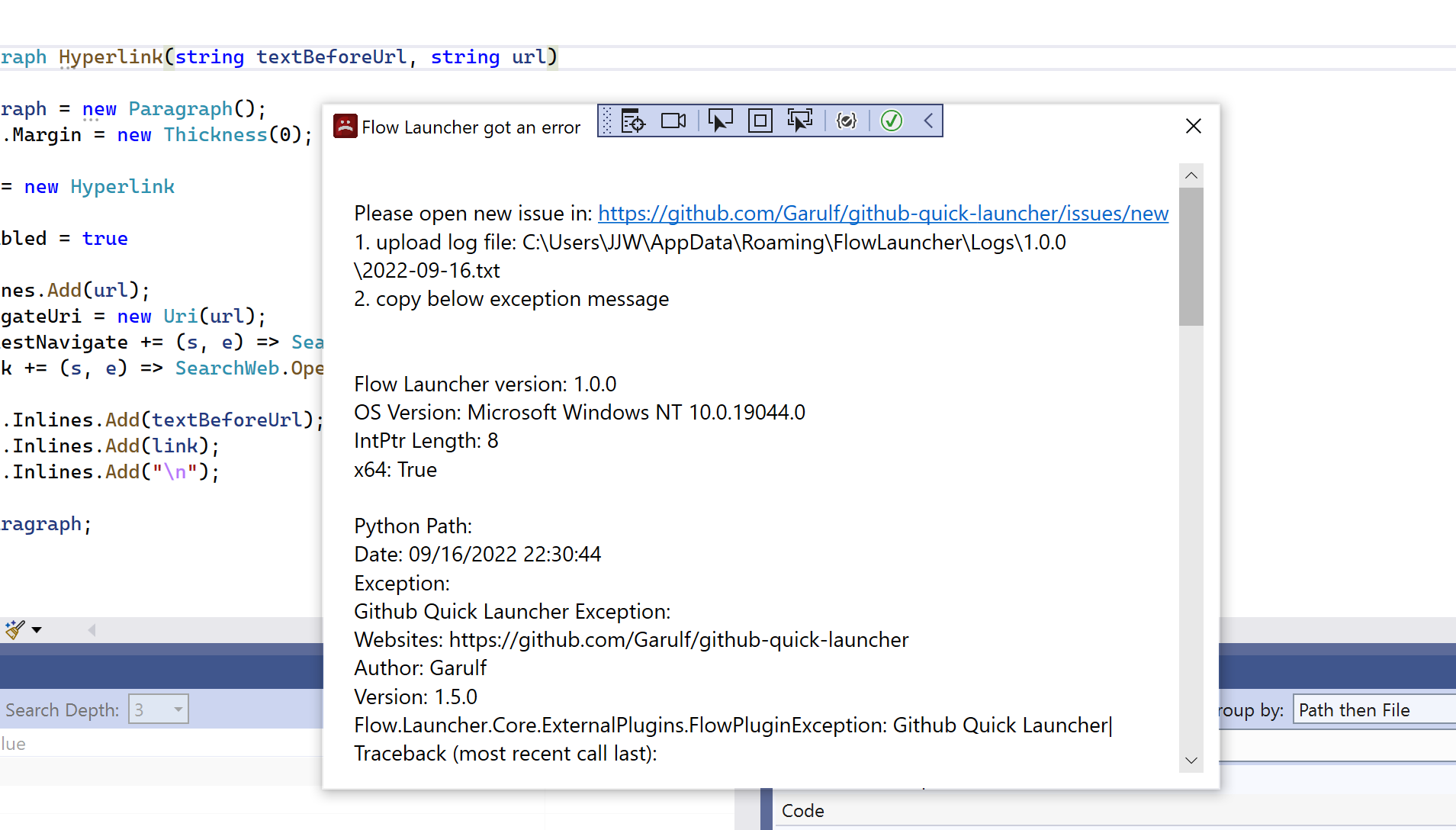Toggle Display Layout Adorners icon
Viewport: 1456px width, 830px height.
[x=760, y=121]
